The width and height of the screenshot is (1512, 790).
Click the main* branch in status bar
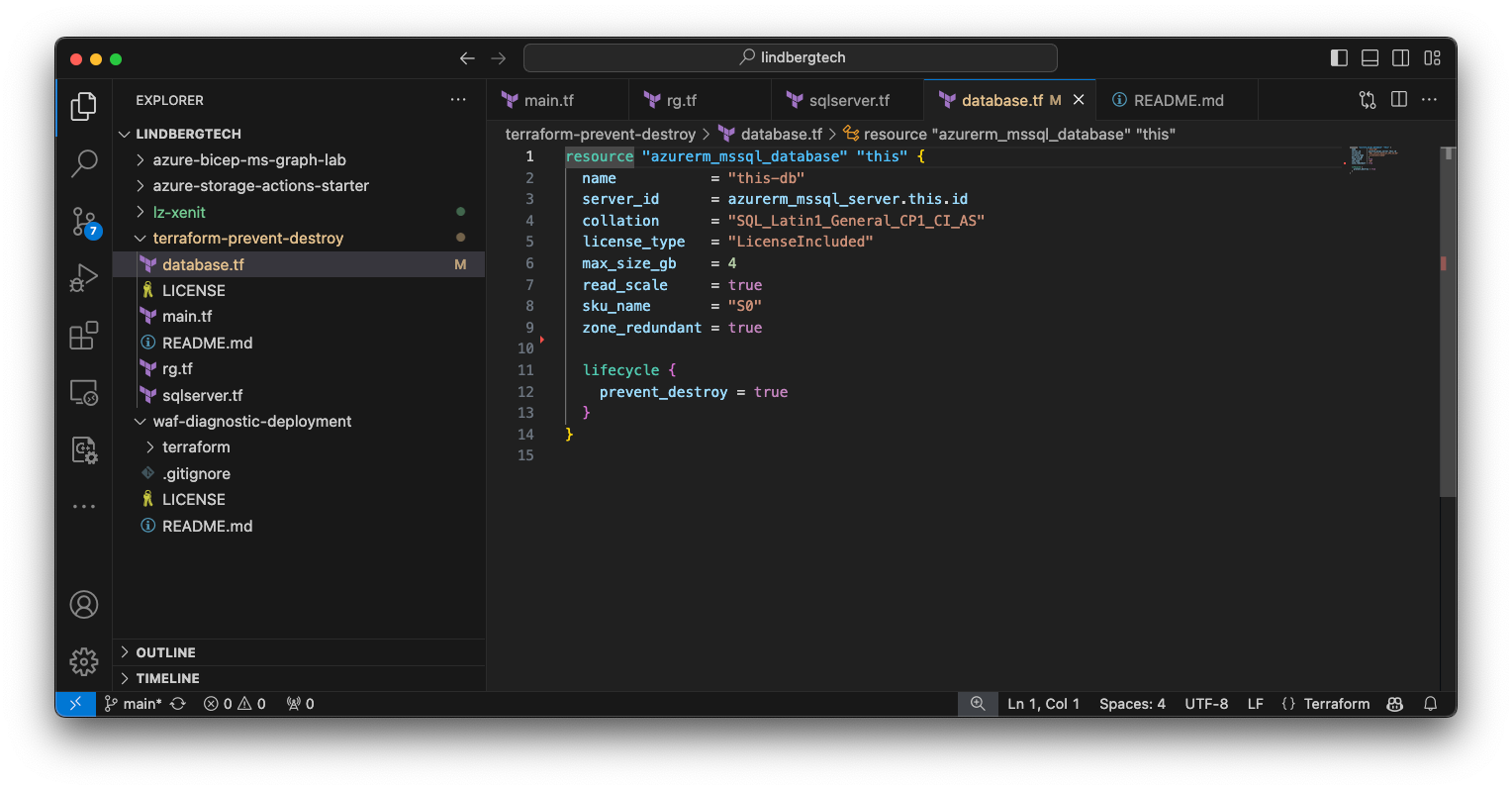click(134, 704)
